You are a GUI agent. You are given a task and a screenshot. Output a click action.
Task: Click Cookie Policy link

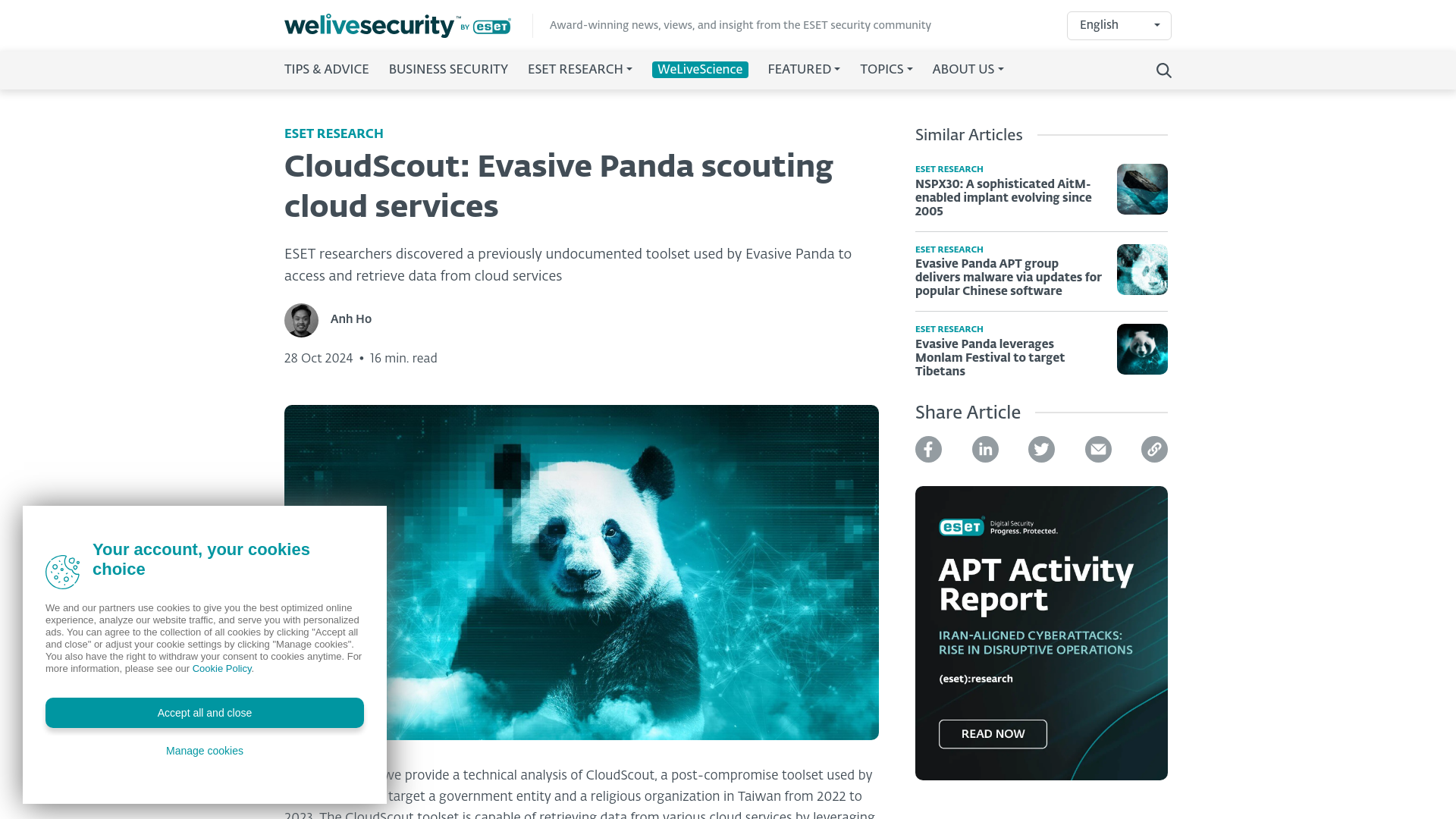221,668
